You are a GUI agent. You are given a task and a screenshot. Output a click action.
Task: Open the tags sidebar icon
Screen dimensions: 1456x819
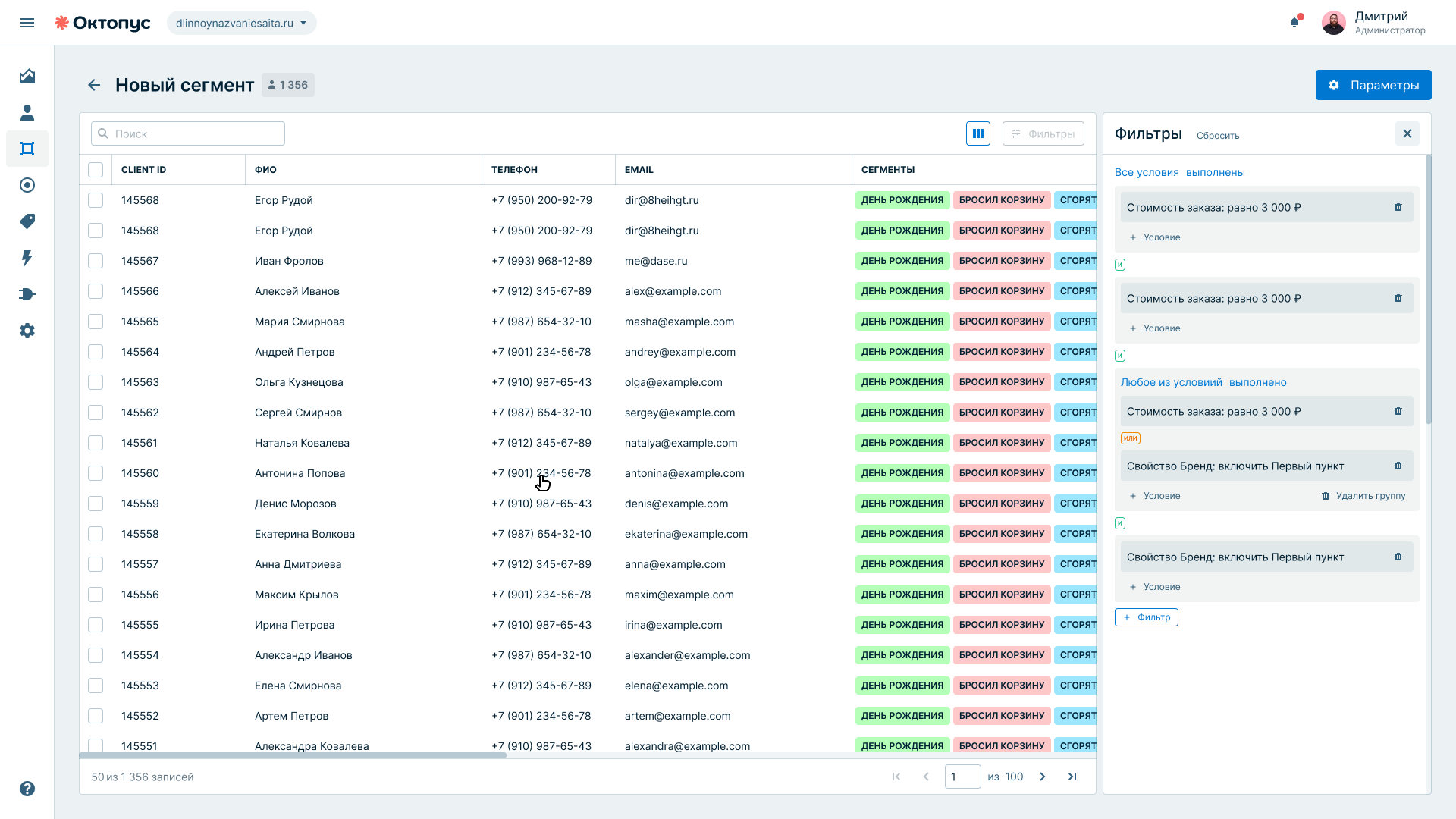tap(27, 221)
